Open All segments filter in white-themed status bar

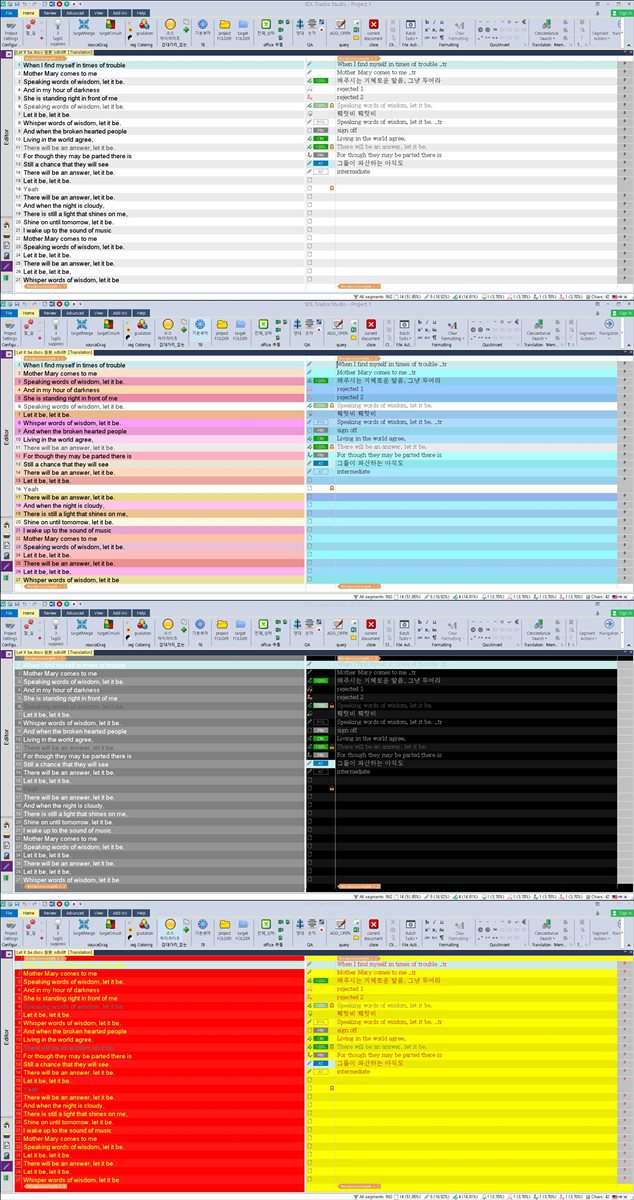(369, 296)
